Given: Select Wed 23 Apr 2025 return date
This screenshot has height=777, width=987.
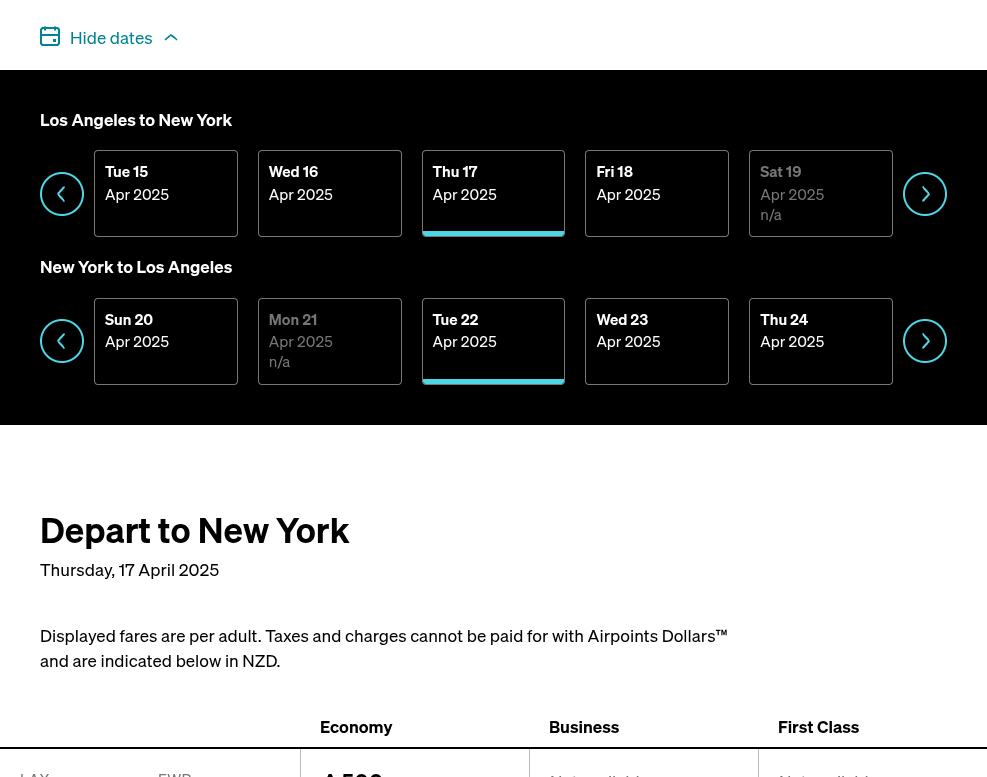Looking at the screenshot, I should point(657,341).
